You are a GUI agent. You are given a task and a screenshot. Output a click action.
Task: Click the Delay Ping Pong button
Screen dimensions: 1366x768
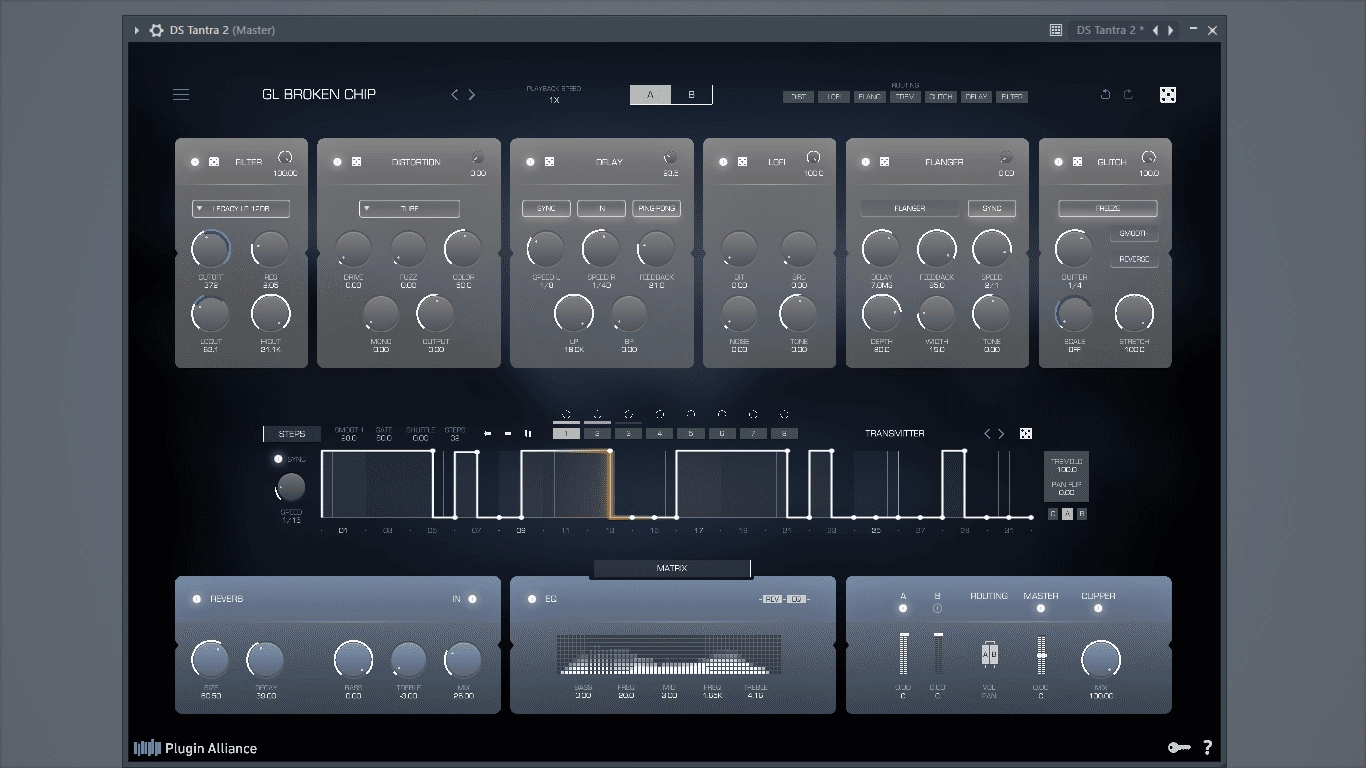click(656, 209)
